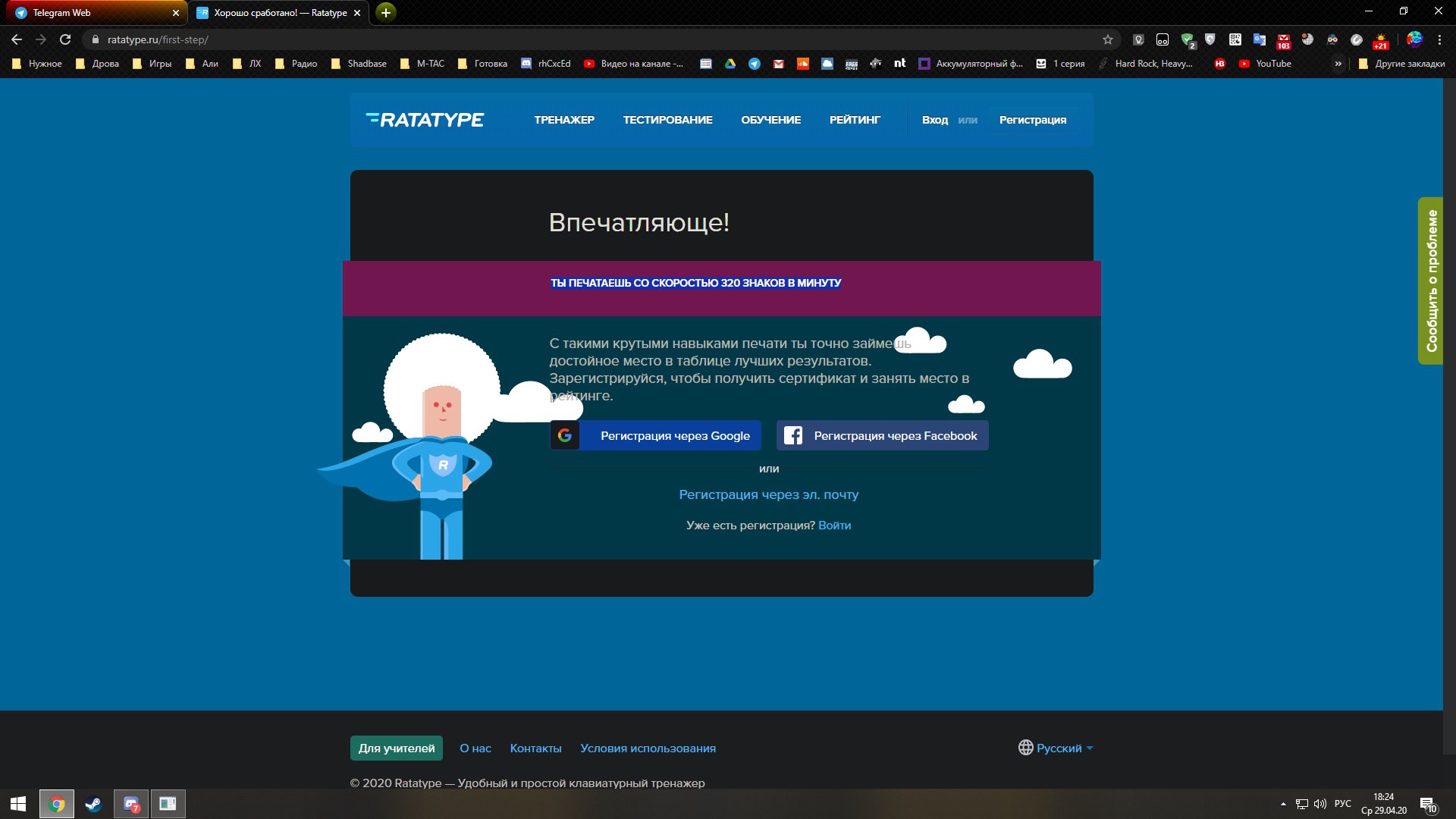Open the Нужное bookmarks folder
The height and width of the screenshot is (819, 1456).
37,64
